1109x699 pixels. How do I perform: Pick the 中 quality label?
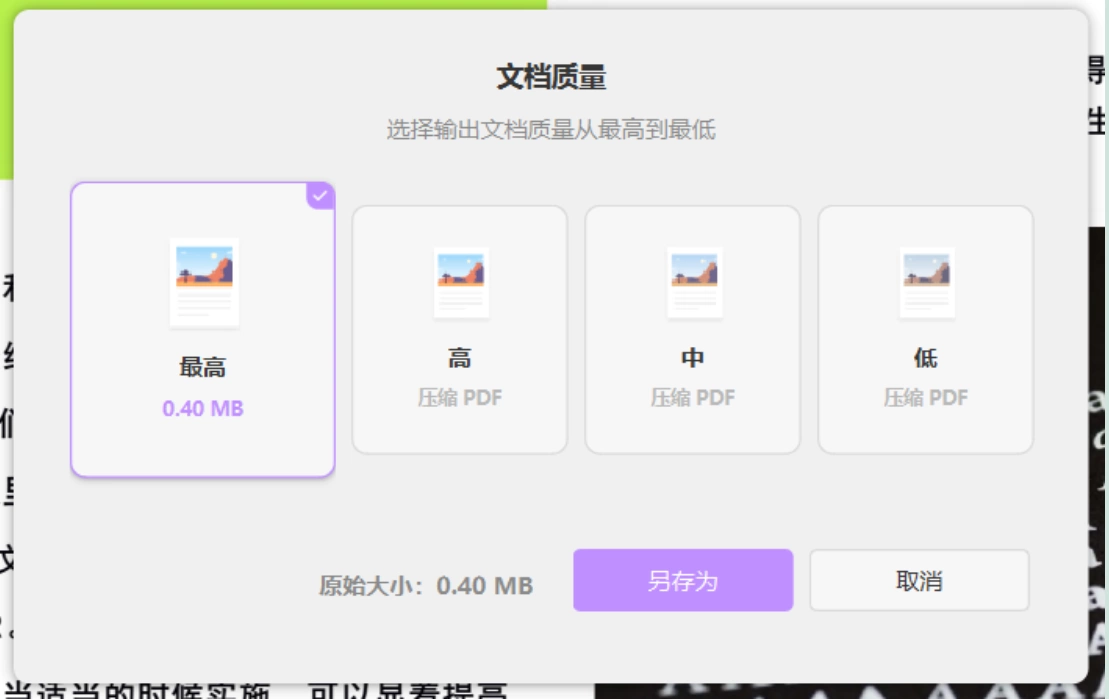pos(692,358)
